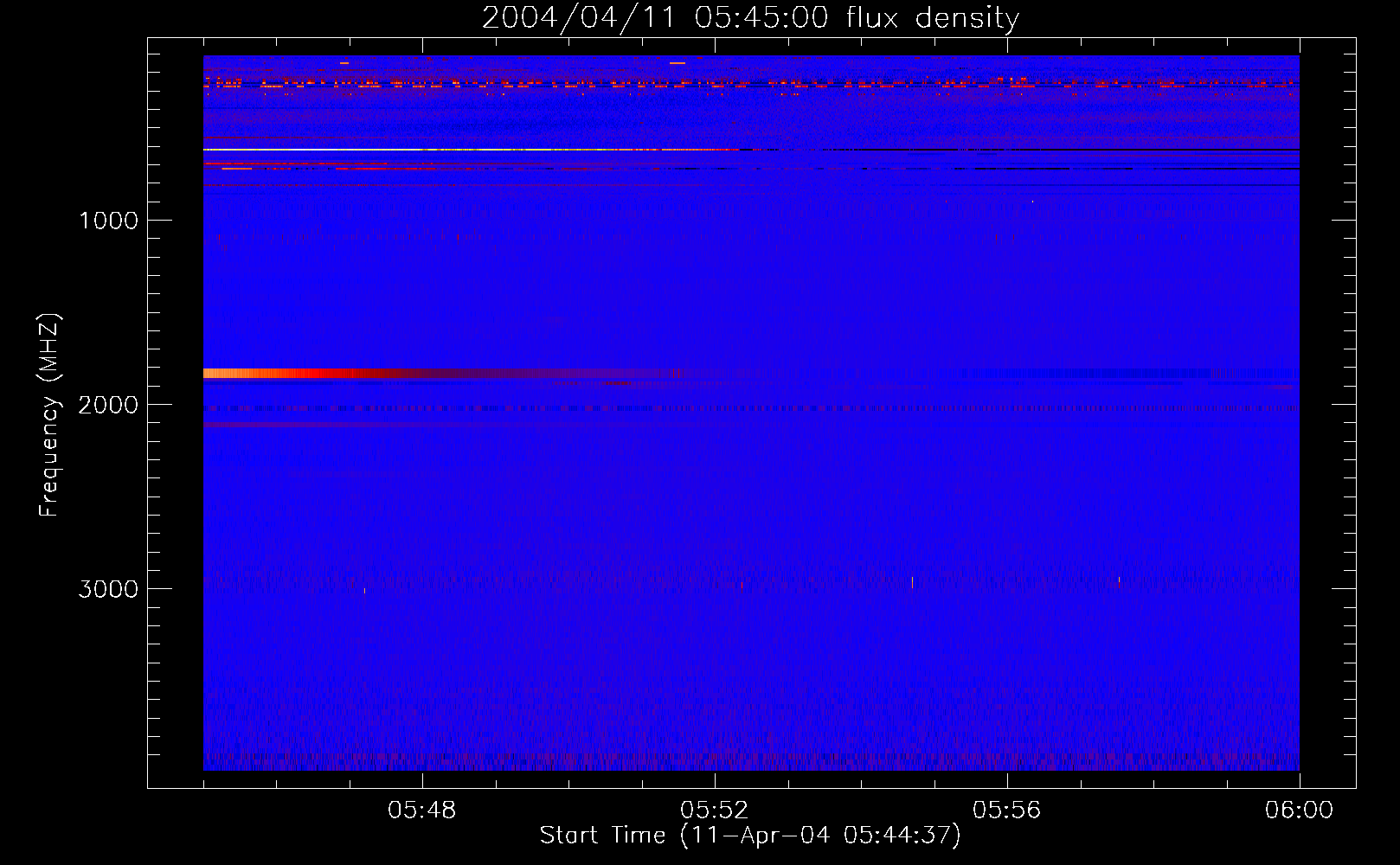Click the 05:52 time tick label
1400x865 pixels.
click(x=715, y=810)
